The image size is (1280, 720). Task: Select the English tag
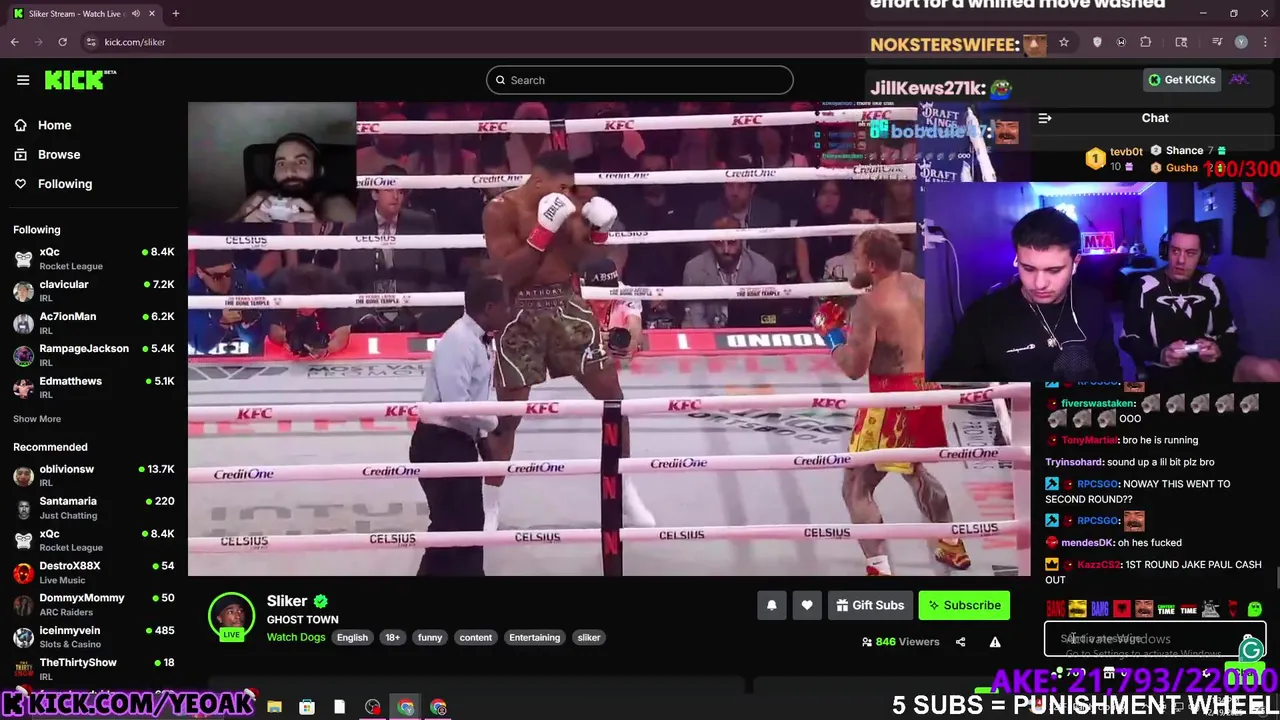pos(352,637)
